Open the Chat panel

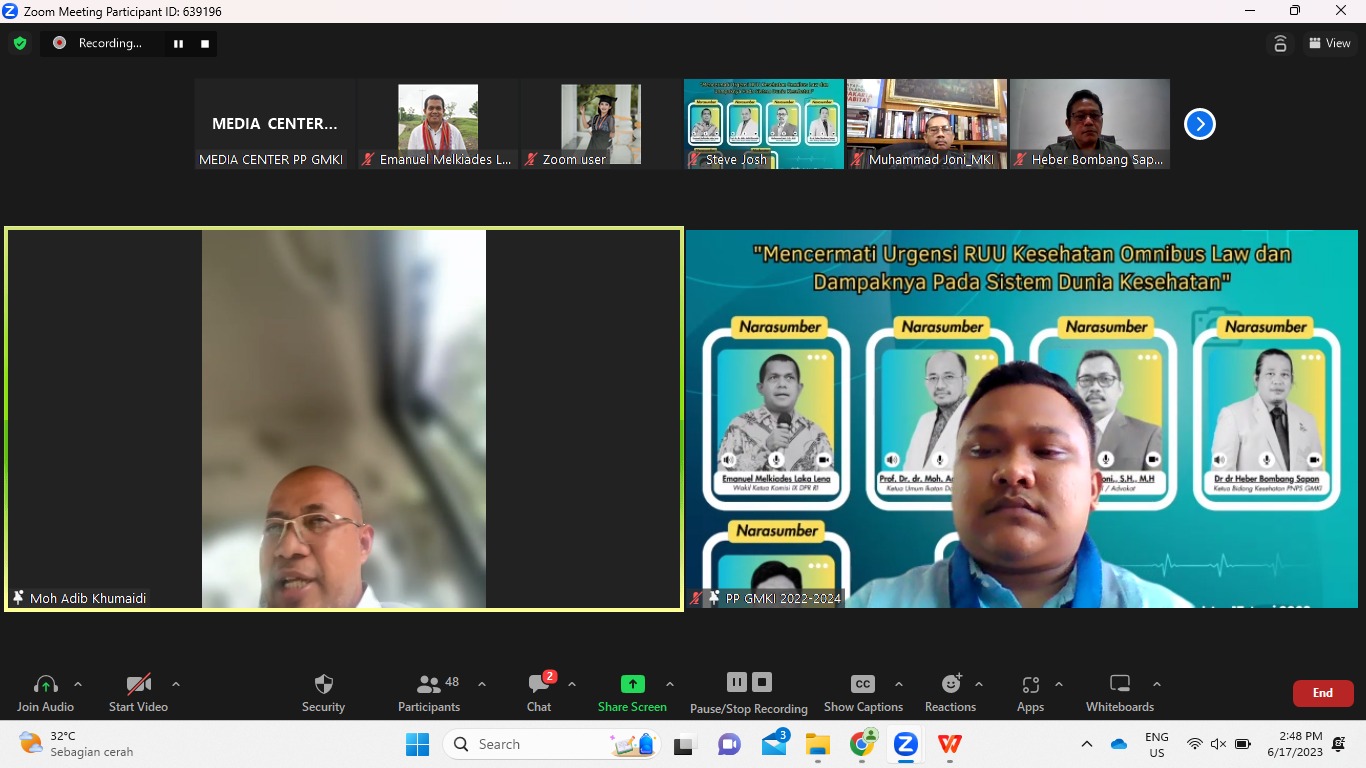[539, 693]
